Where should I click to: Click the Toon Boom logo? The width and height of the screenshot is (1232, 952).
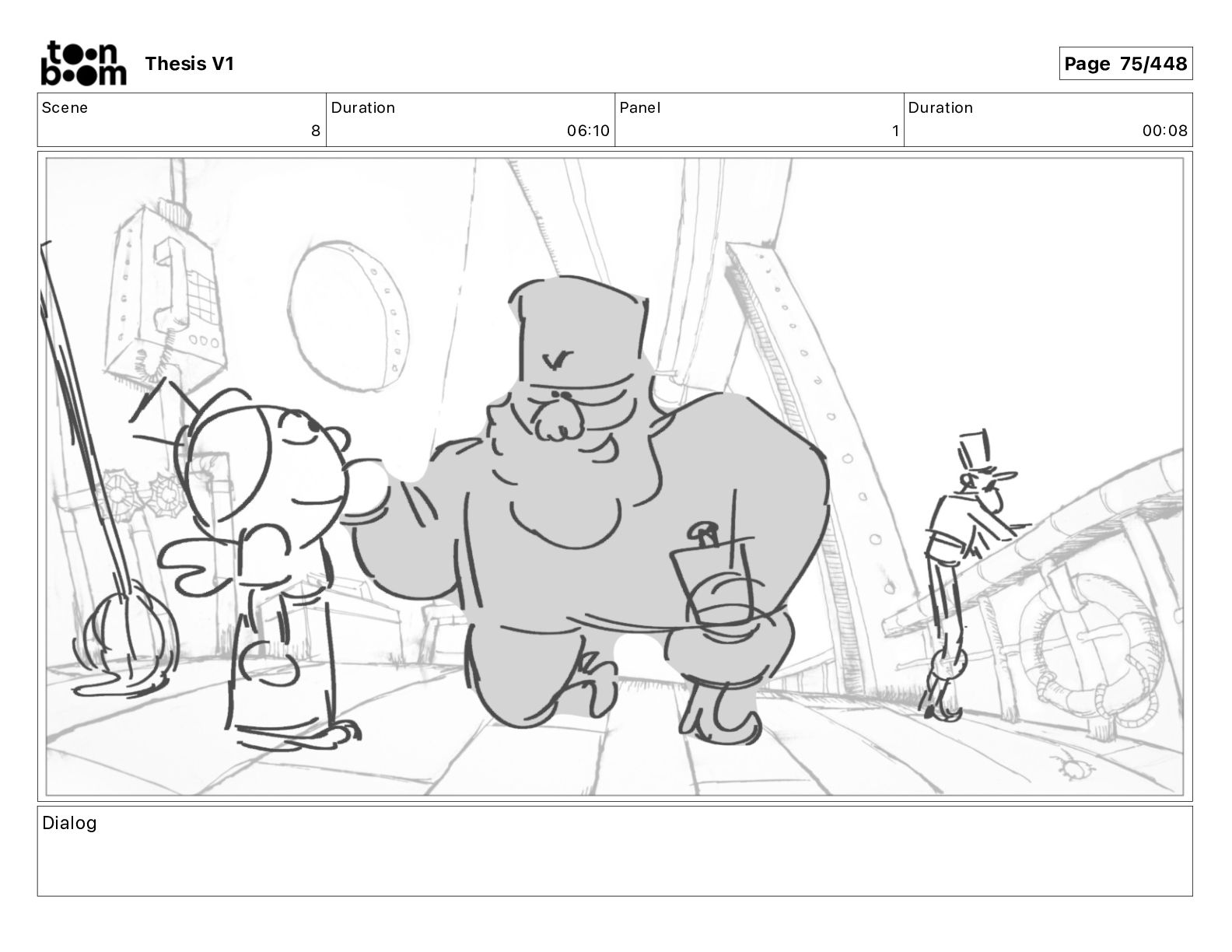[x=83, y=63]
